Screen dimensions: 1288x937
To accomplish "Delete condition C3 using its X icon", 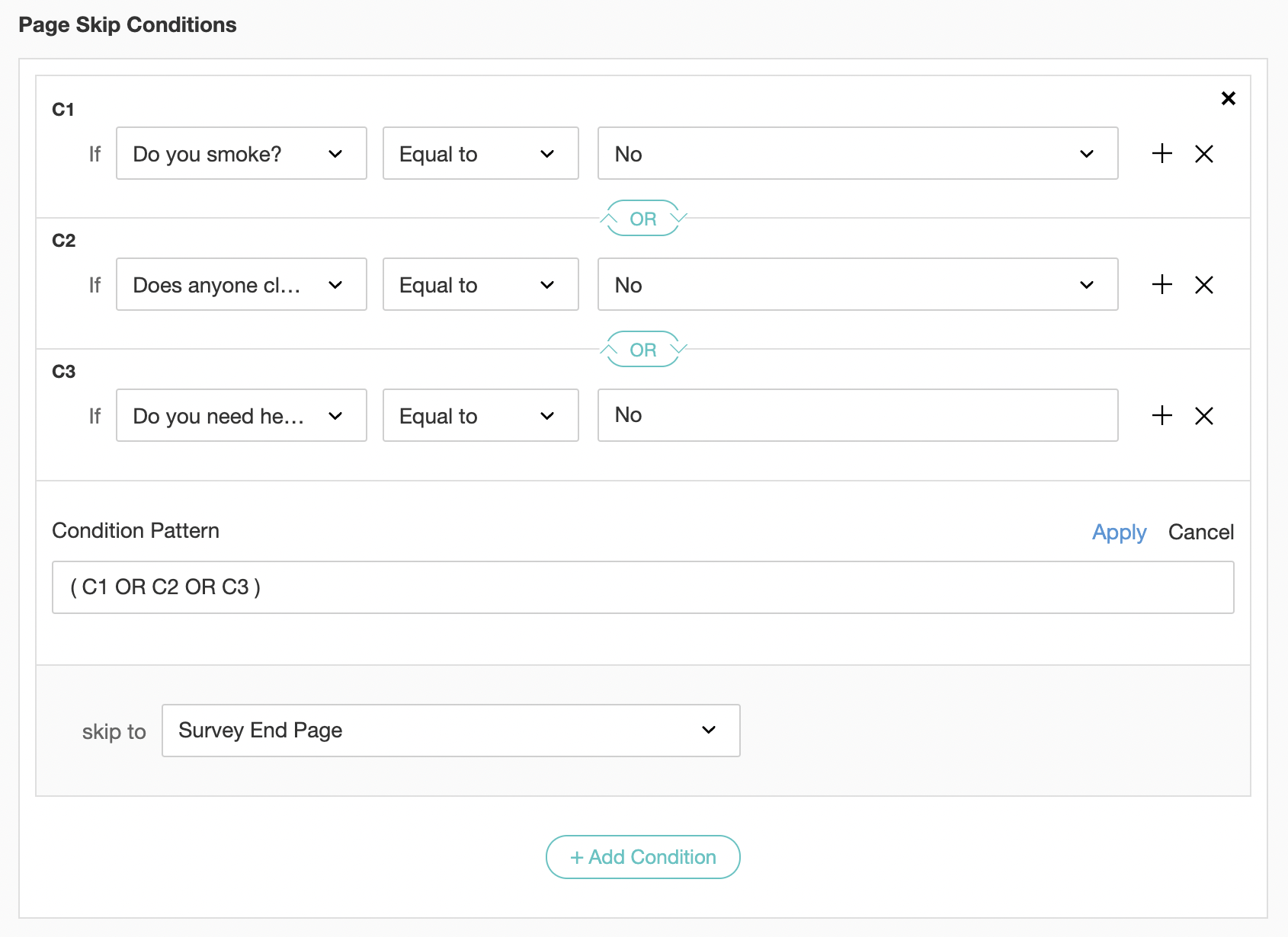I will pyautogui.click(x=1204, y=416).
